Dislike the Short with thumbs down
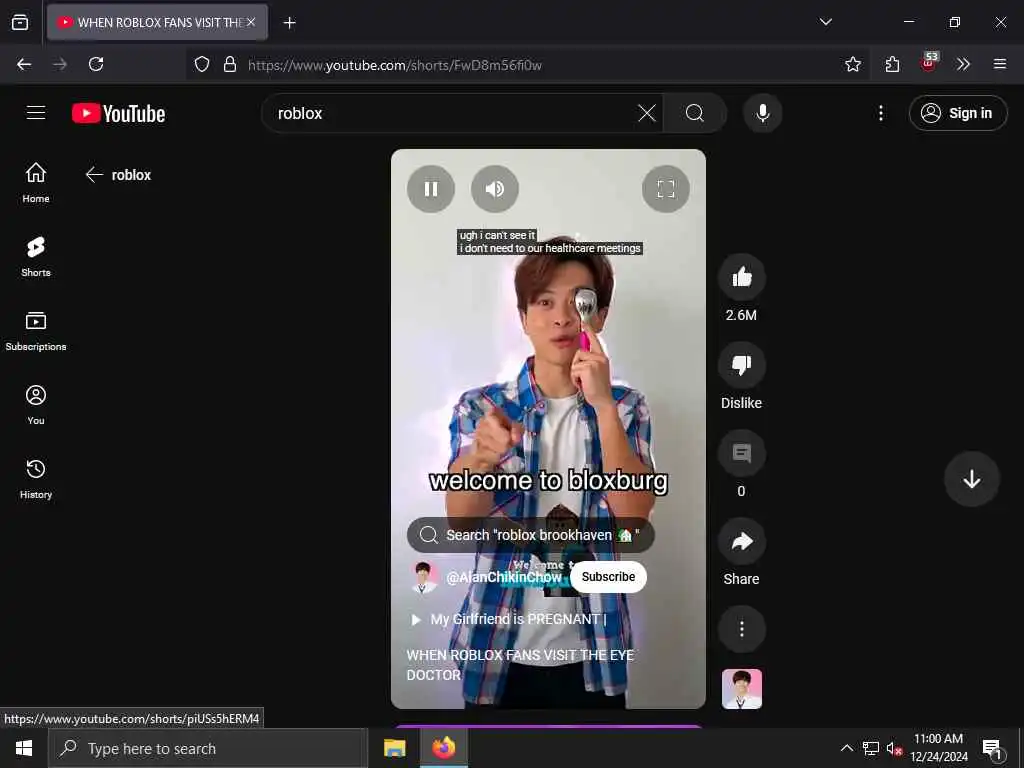 (741, 365)
